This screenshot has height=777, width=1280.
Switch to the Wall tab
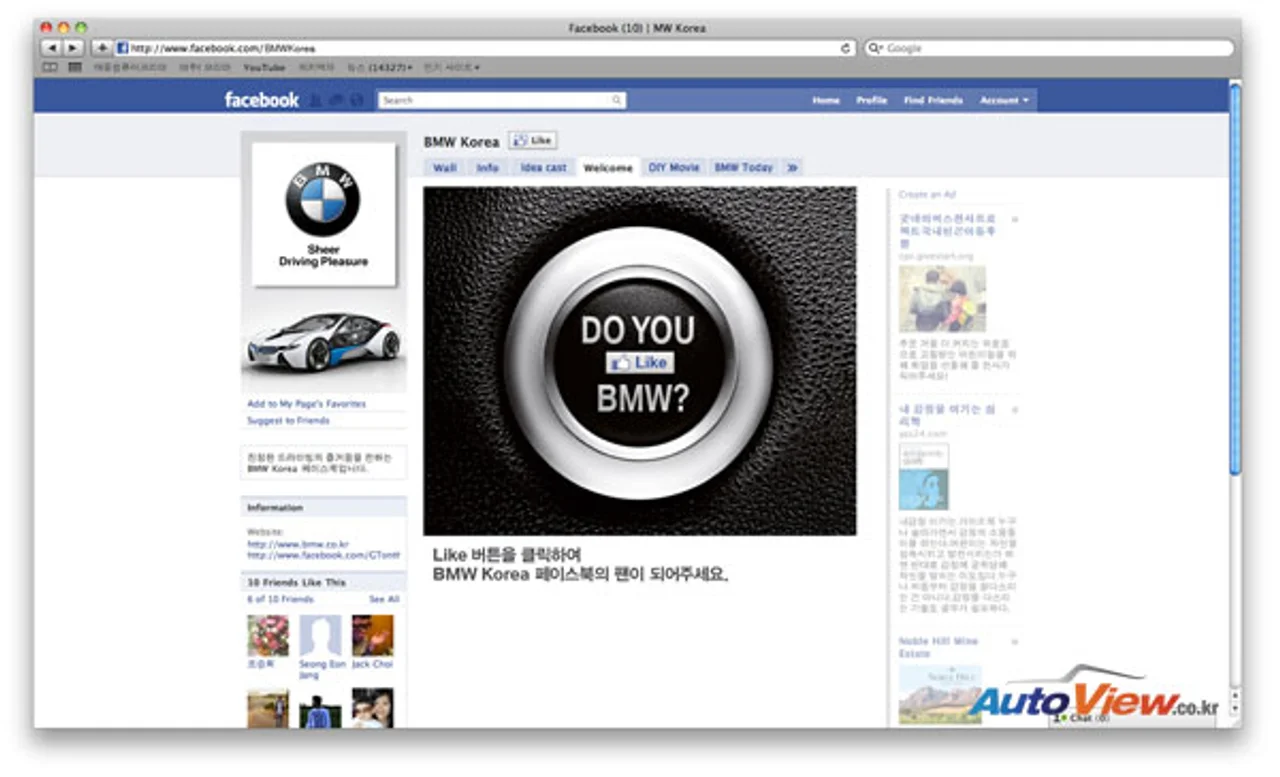445,168
